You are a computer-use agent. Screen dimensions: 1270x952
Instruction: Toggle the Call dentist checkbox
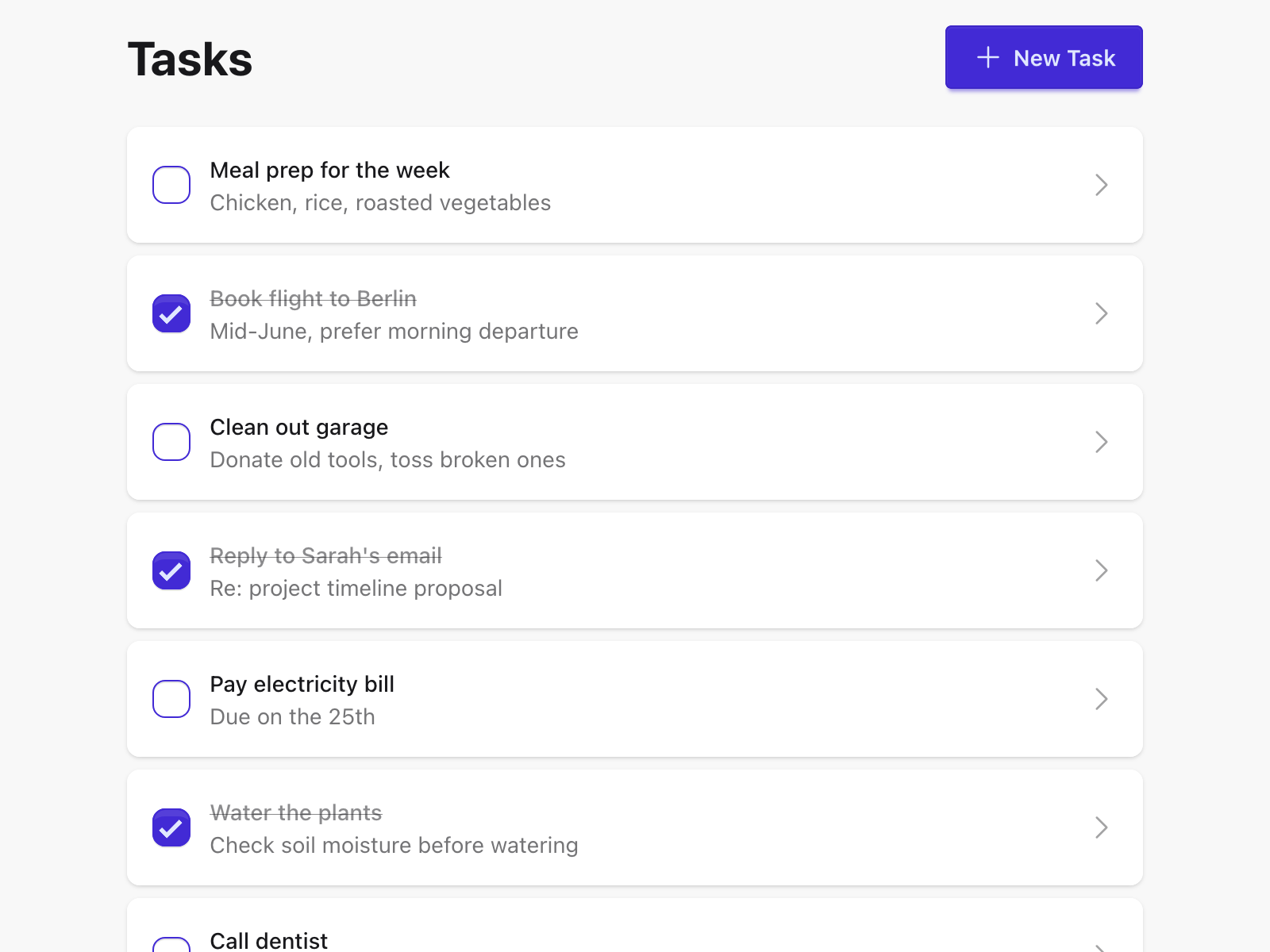tap(171, 946)
